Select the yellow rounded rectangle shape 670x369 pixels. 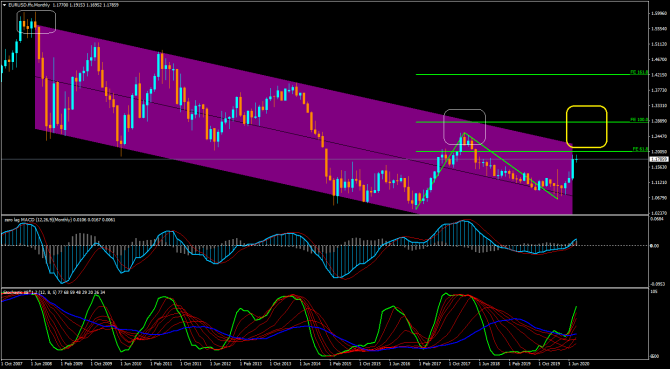click(587, 127)
